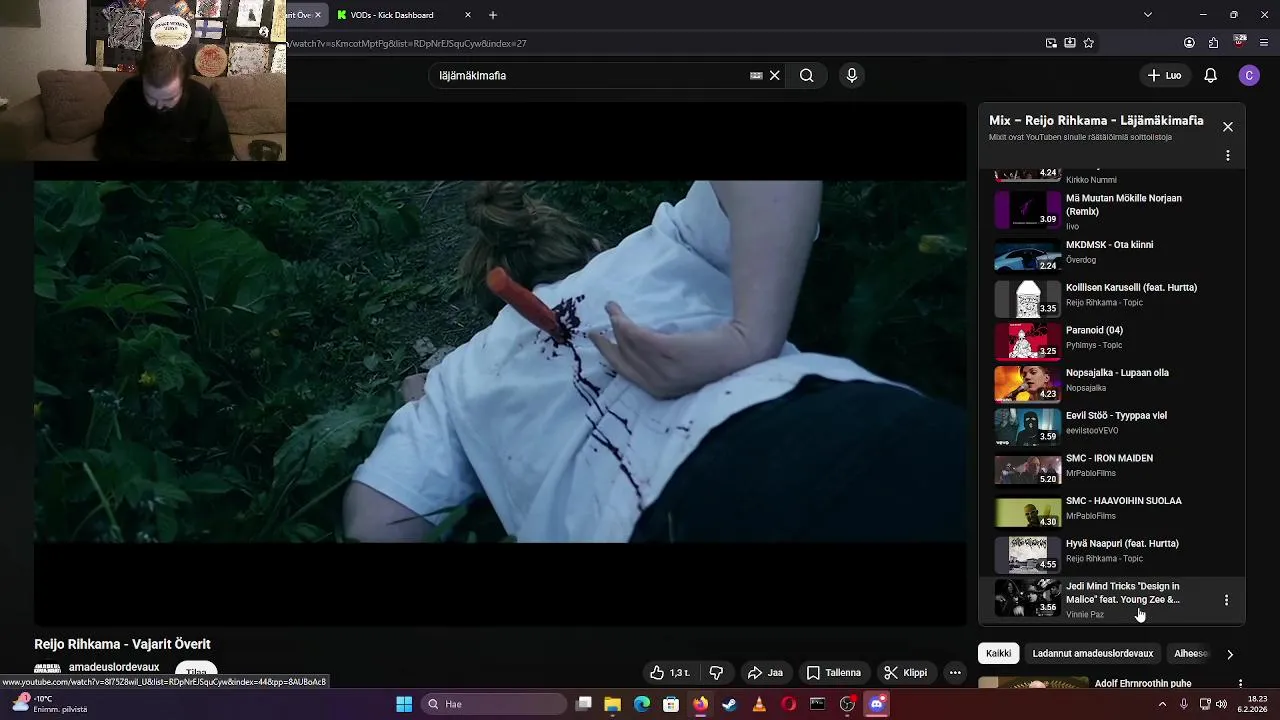Screen dimensions: 1280x720
Task: Share the video with Jaa button
Action: pos(765,673)
